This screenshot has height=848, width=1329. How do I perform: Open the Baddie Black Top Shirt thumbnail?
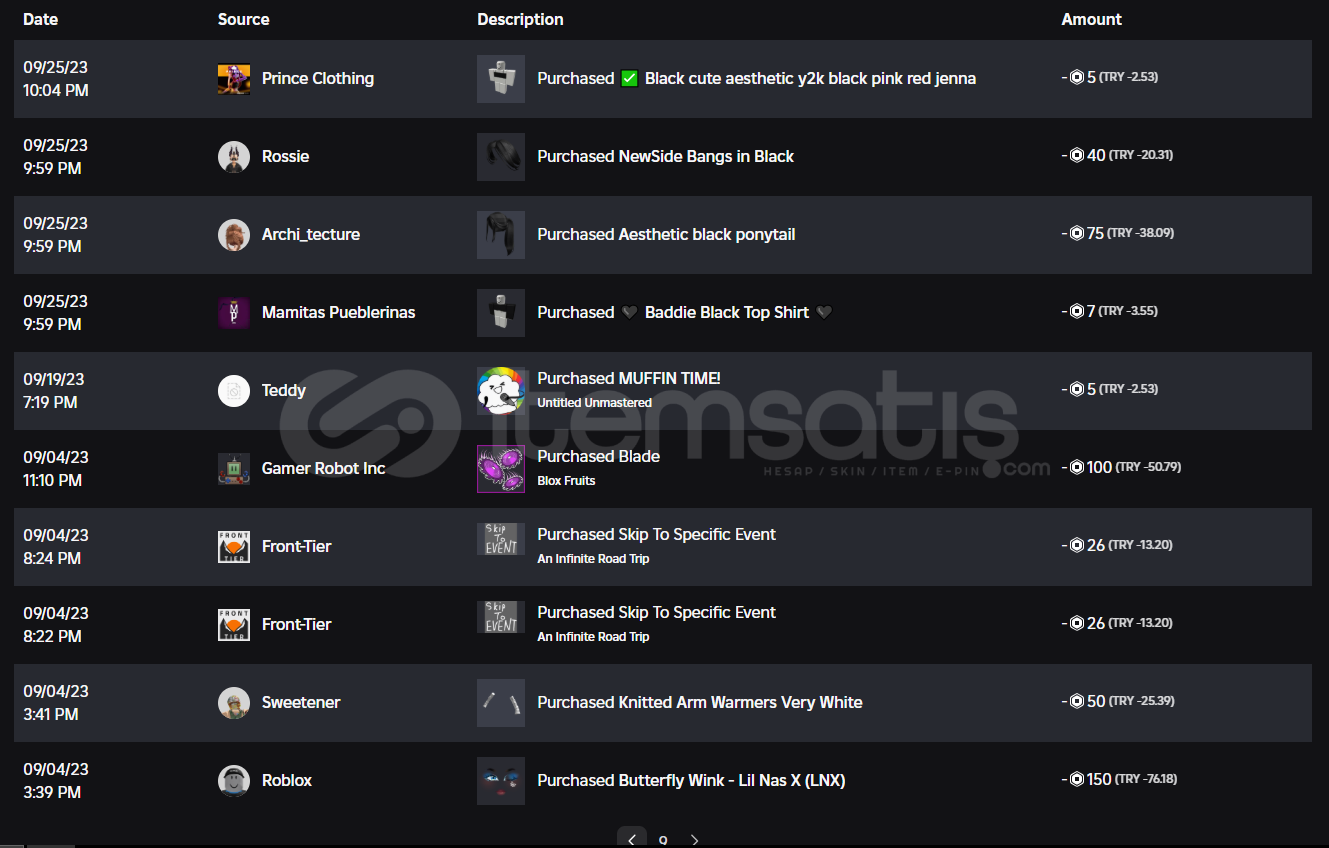(501, 313)
